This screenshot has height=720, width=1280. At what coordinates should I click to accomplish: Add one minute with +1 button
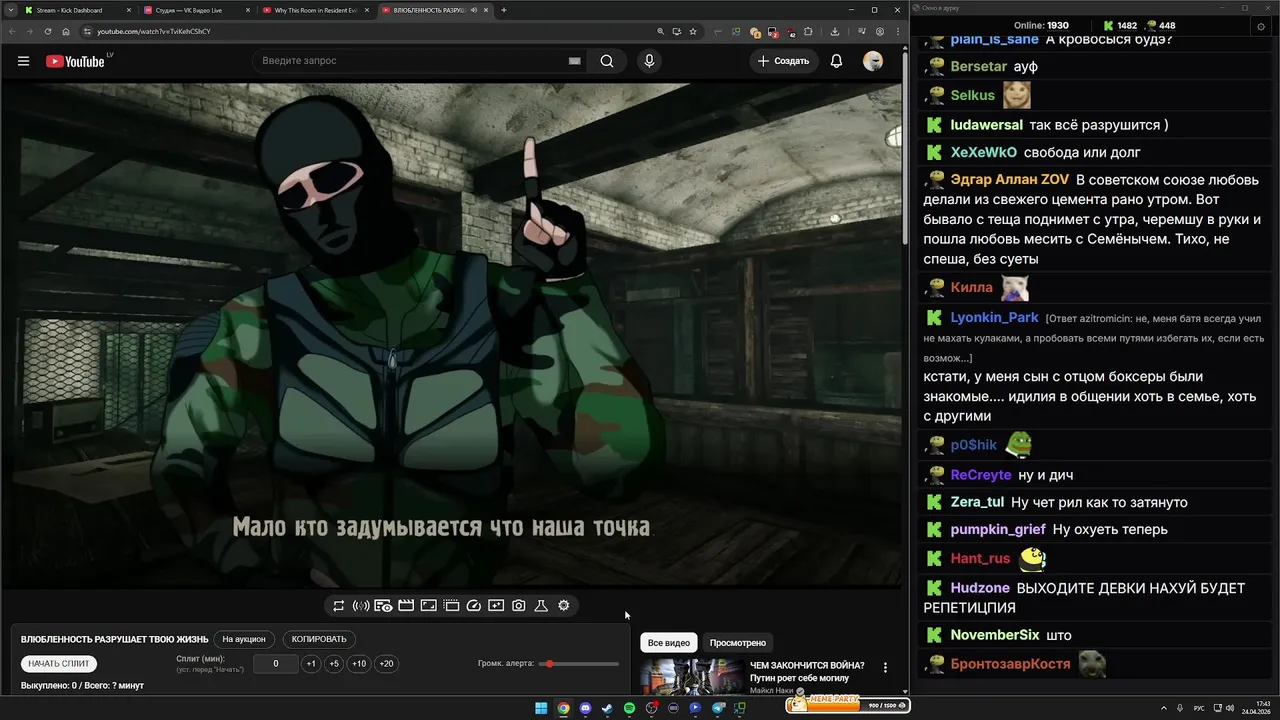[x=311, y=664]
